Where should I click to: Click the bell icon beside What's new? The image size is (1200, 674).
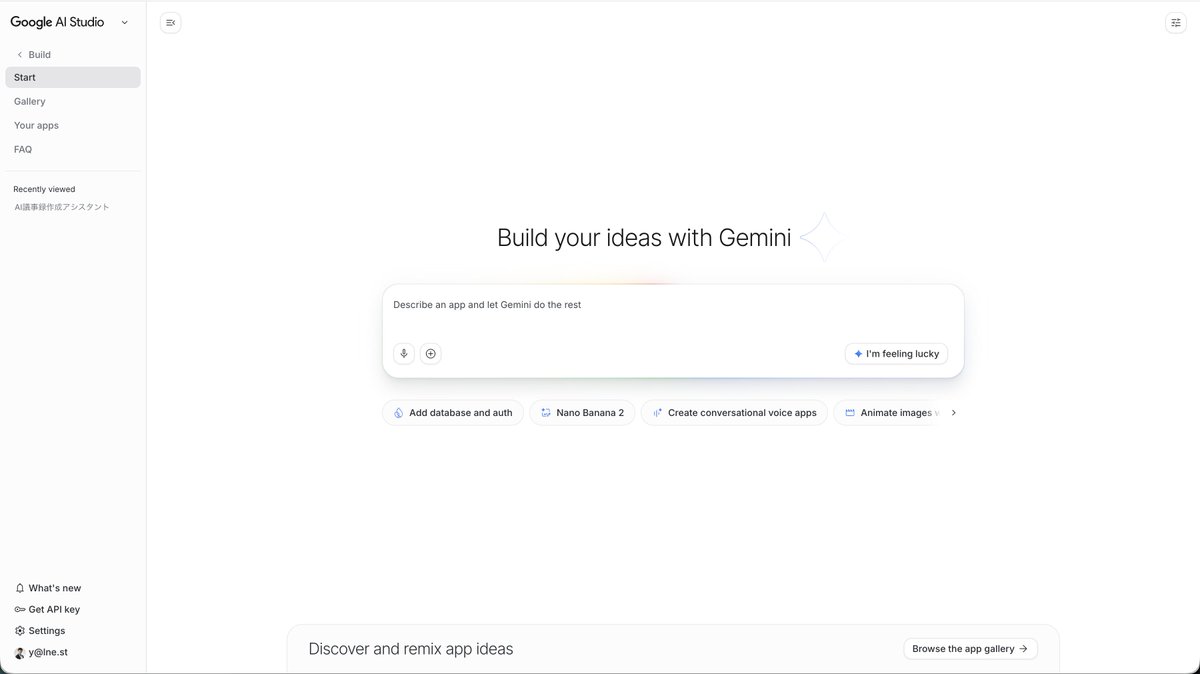(x=20, y=588)
